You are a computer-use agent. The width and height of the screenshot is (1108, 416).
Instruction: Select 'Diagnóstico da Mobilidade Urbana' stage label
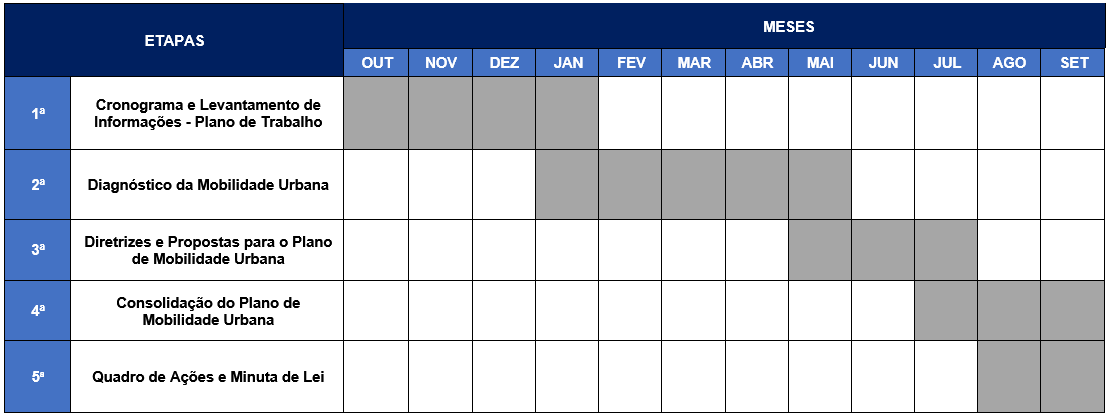tap(208, 184)
